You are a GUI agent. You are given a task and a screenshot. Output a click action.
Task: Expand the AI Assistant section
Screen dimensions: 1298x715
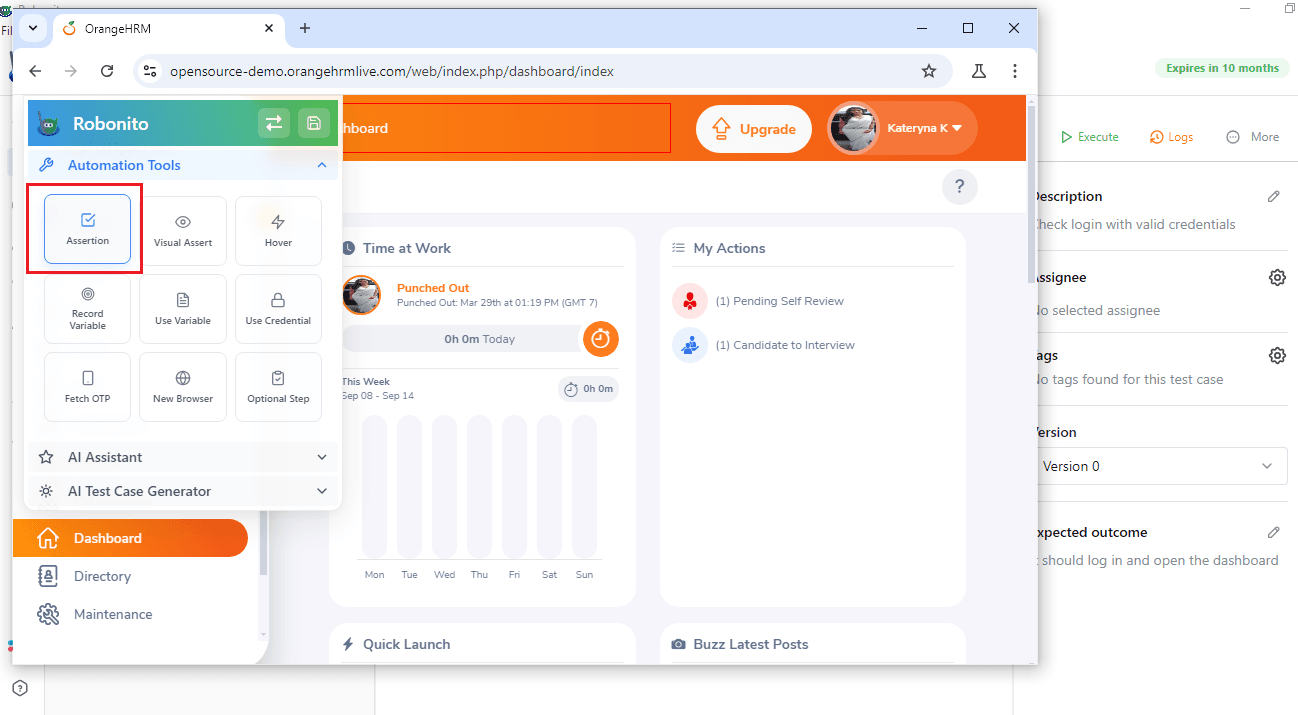(183, 457)
